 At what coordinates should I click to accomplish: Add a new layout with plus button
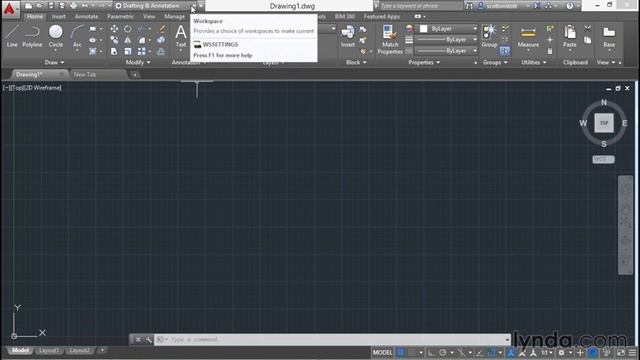[x=102, y=350]
